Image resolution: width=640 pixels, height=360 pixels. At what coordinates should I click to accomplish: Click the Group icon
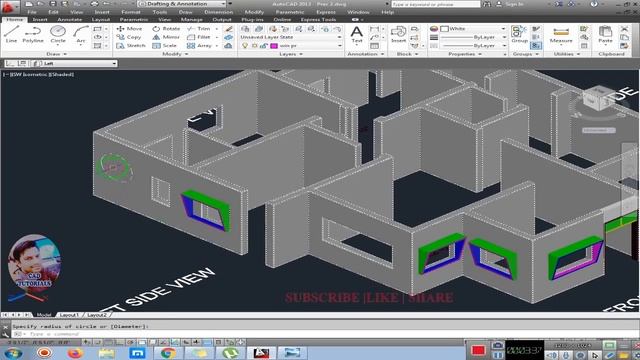pos(519,34)
